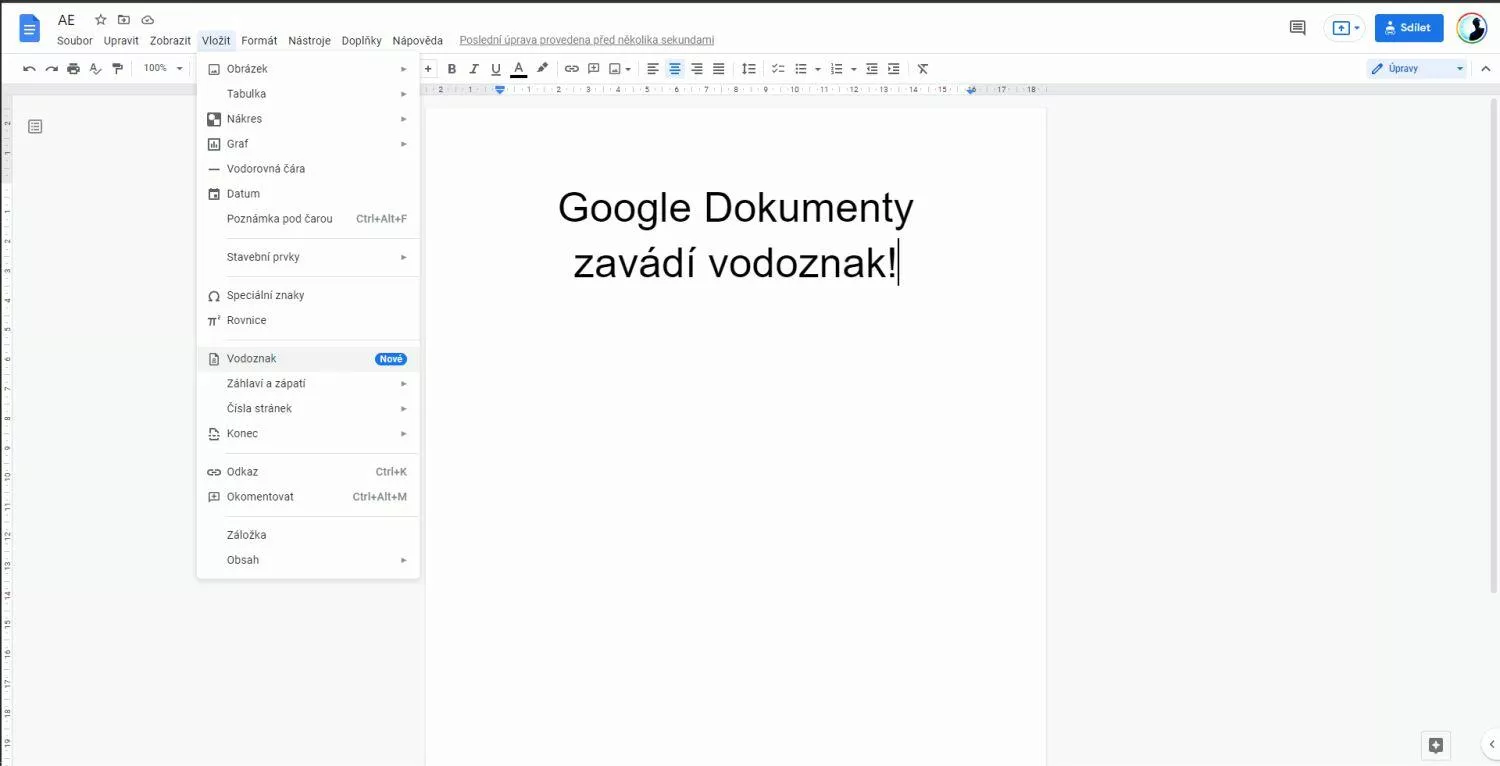The height and width of the screenshot is (766, 1500).
Task: Toggle bold formatting
Action: pyautogui.click(x=452, y=69)
